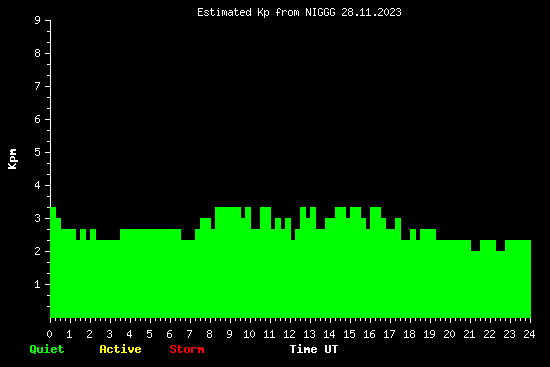Click the hour 15 tick label
Screen dimensions: 550x367
point(349,334)
